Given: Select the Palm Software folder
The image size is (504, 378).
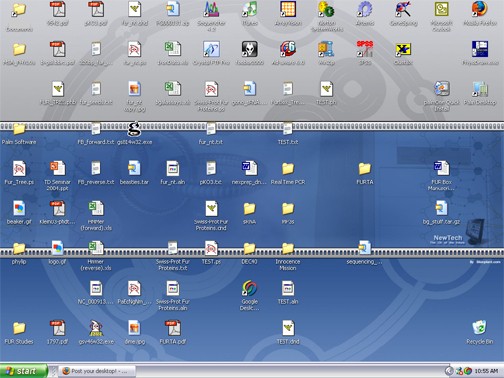Looking at the screenshot, I should point(19,129).
